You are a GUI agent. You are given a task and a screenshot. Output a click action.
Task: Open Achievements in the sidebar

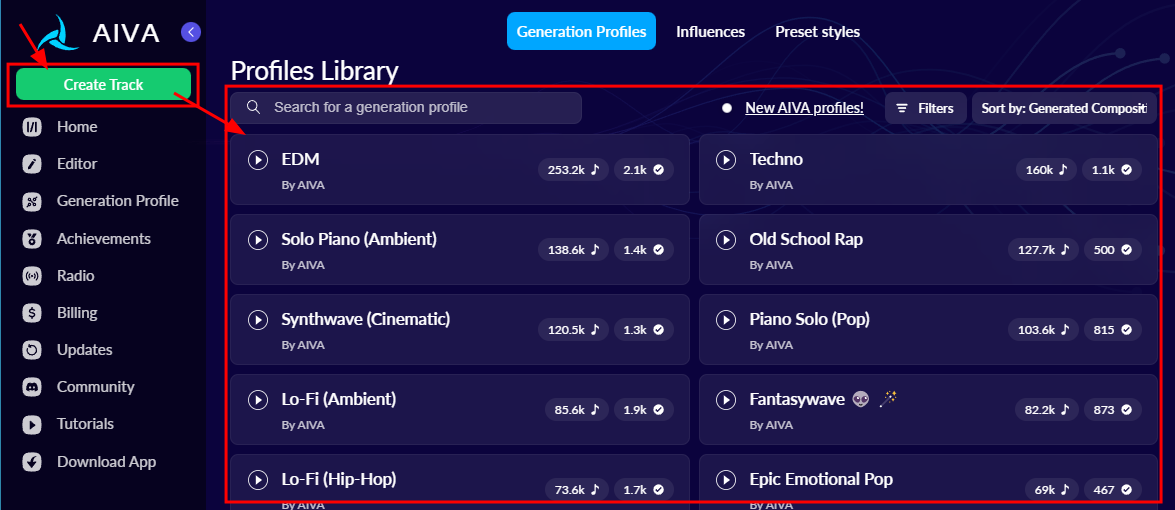[103, 238]
